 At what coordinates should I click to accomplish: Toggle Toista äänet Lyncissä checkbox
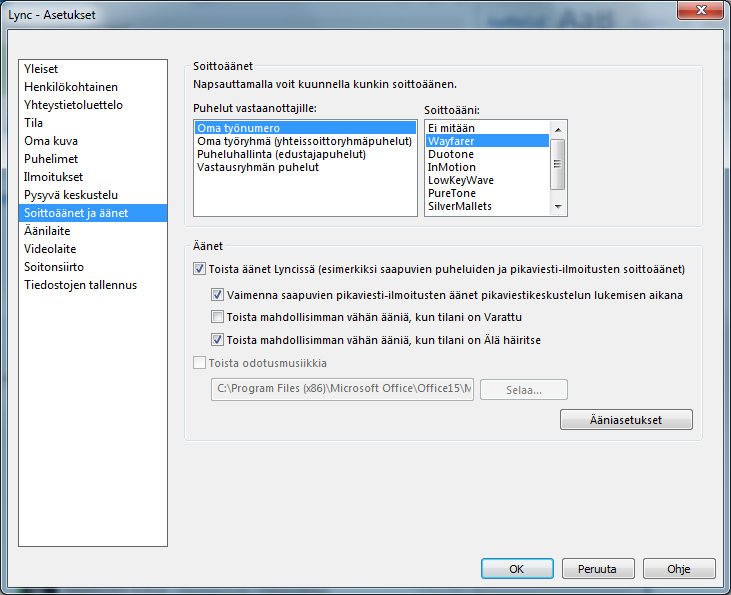(199, 269)
